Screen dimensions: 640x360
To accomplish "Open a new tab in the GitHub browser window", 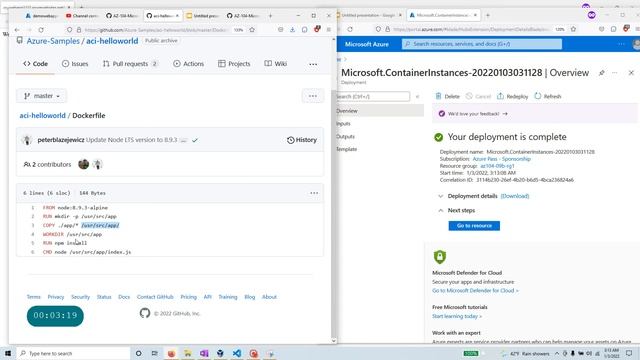I will point(270,16).
